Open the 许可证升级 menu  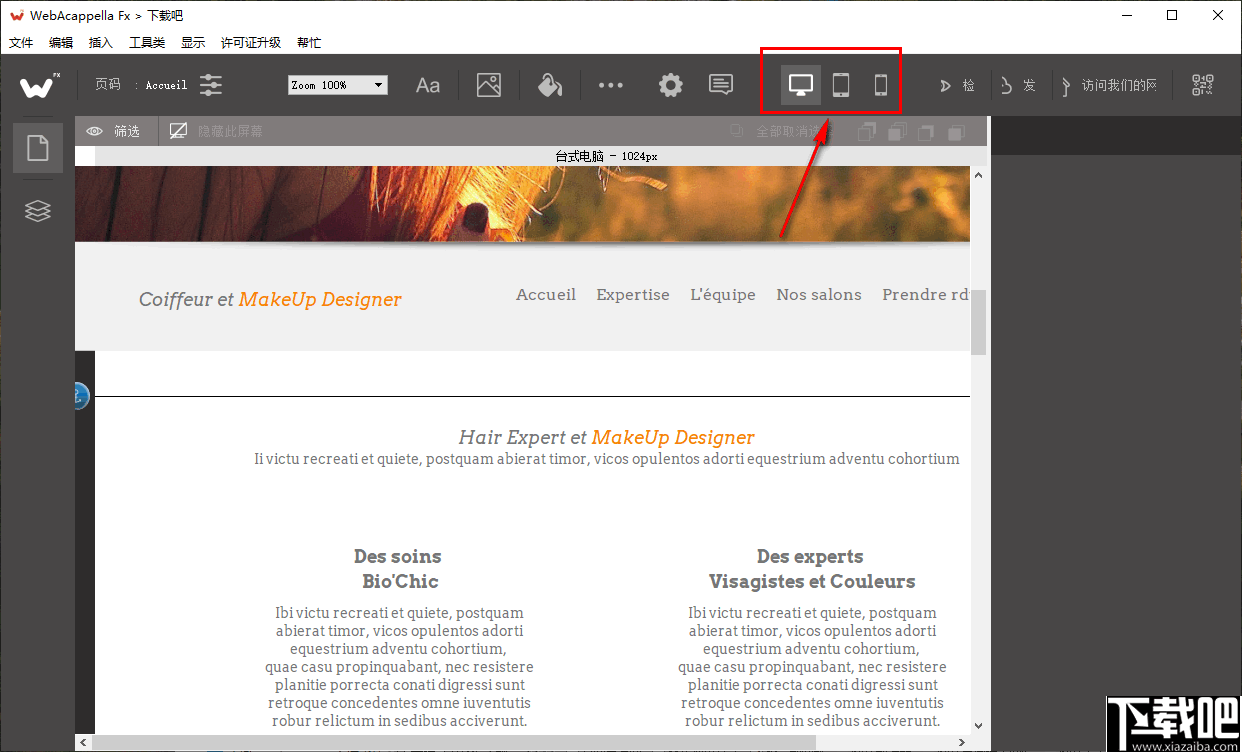pyautogui.click(x=251, y=43)
